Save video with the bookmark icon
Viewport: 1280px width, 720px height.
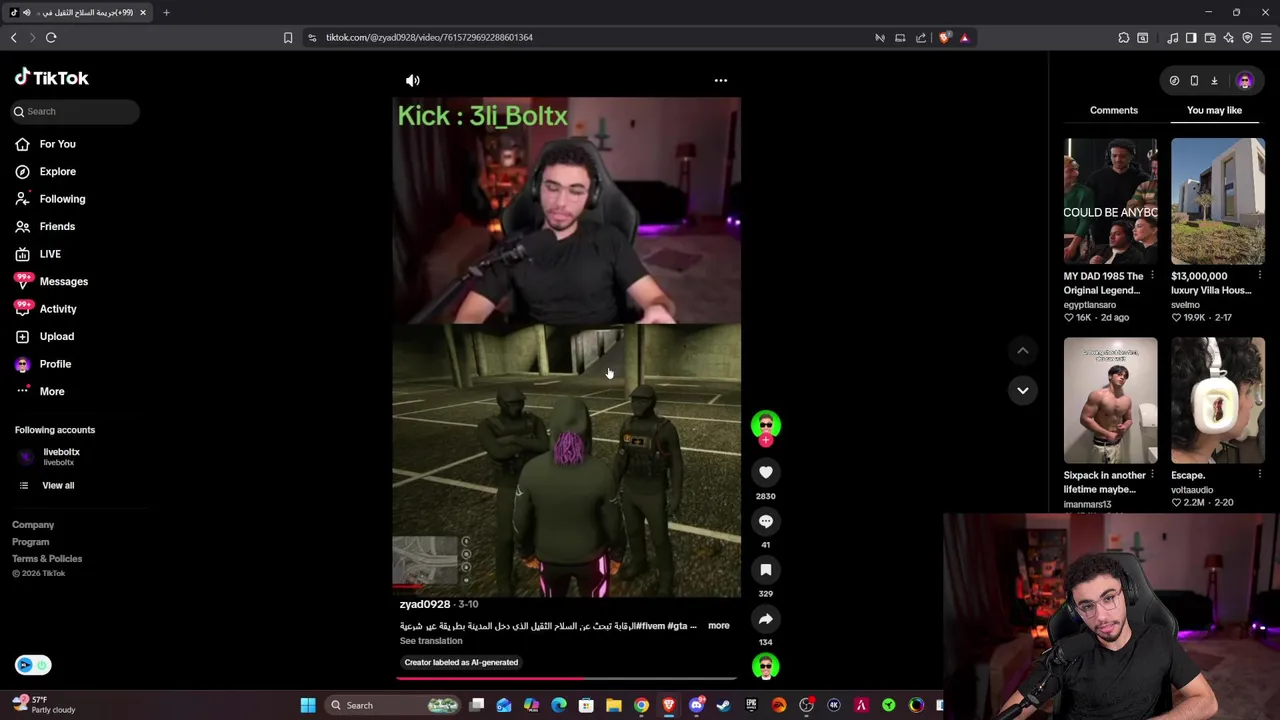[766, 570]
